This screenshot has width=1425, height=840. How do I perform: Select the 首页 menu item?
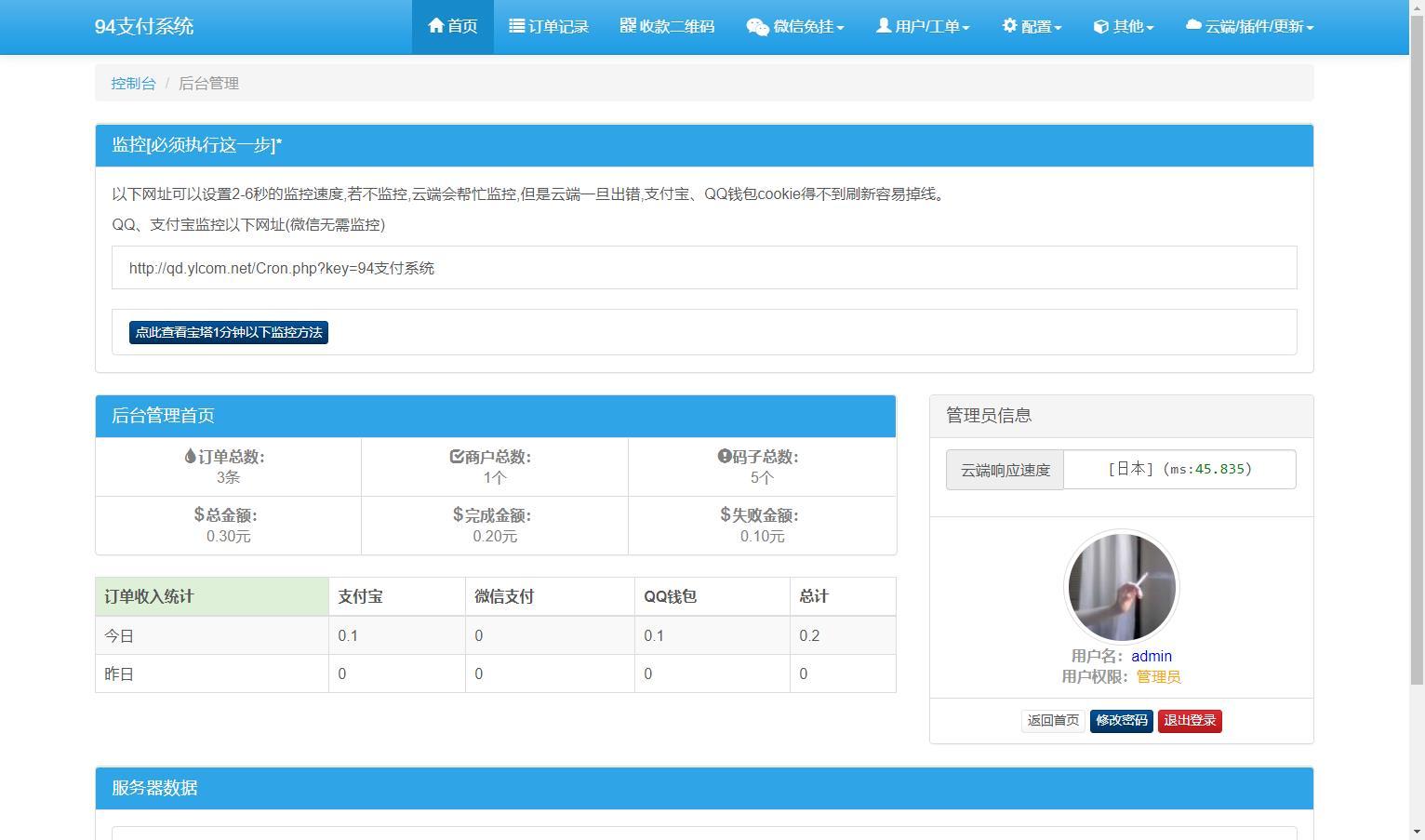tap(453, 25)
